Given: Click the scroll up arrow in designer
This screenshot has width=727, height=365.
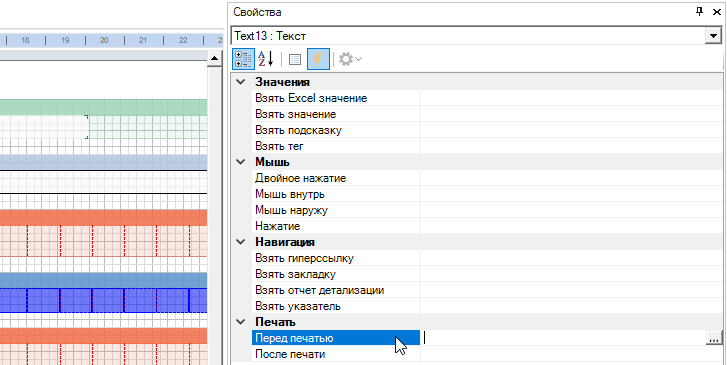Looking at the screenshot, I should pos(214,58).
